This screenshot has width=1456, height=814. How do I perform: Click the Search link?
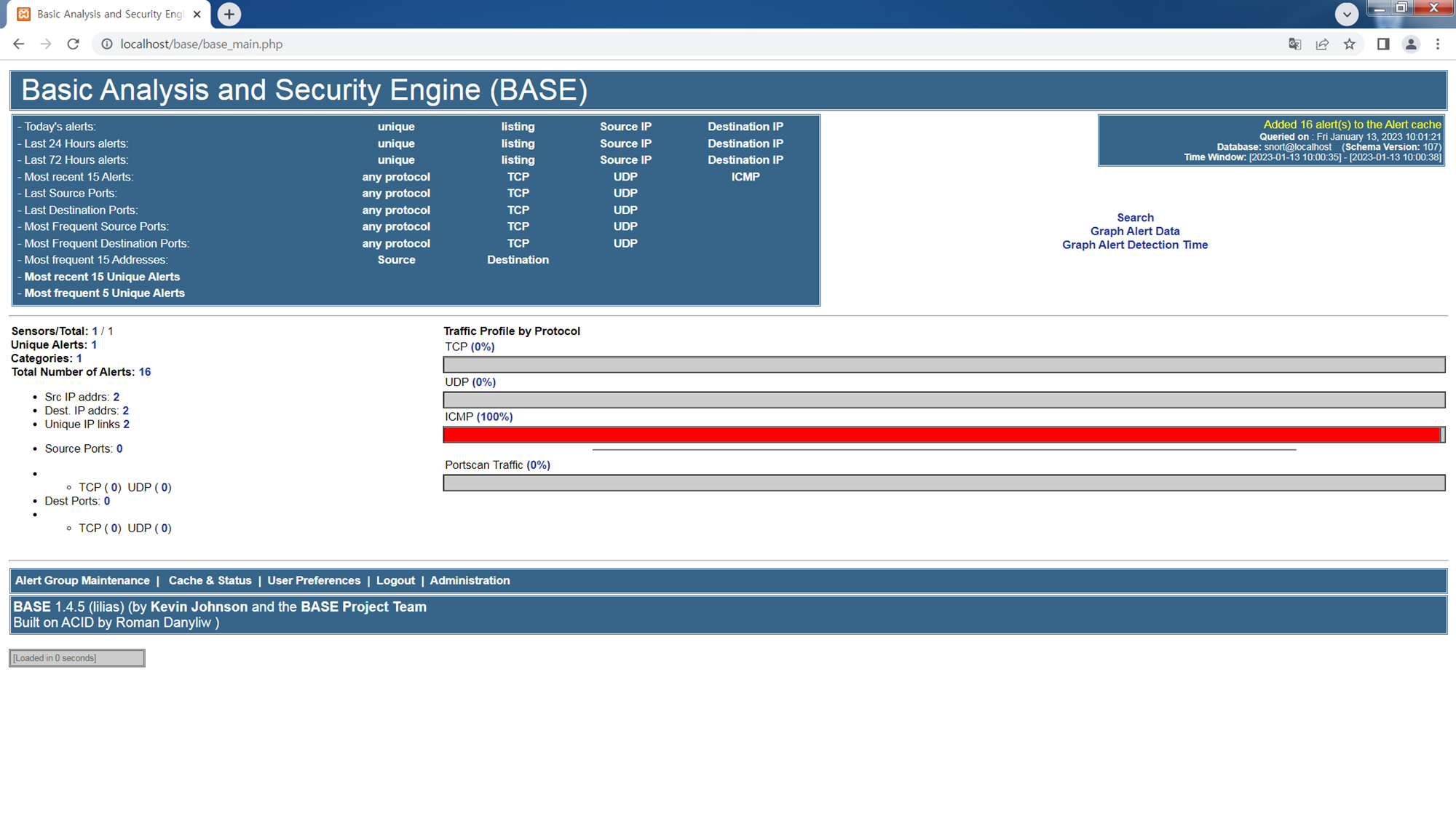pyautogui.click(x=1135, y=218)
